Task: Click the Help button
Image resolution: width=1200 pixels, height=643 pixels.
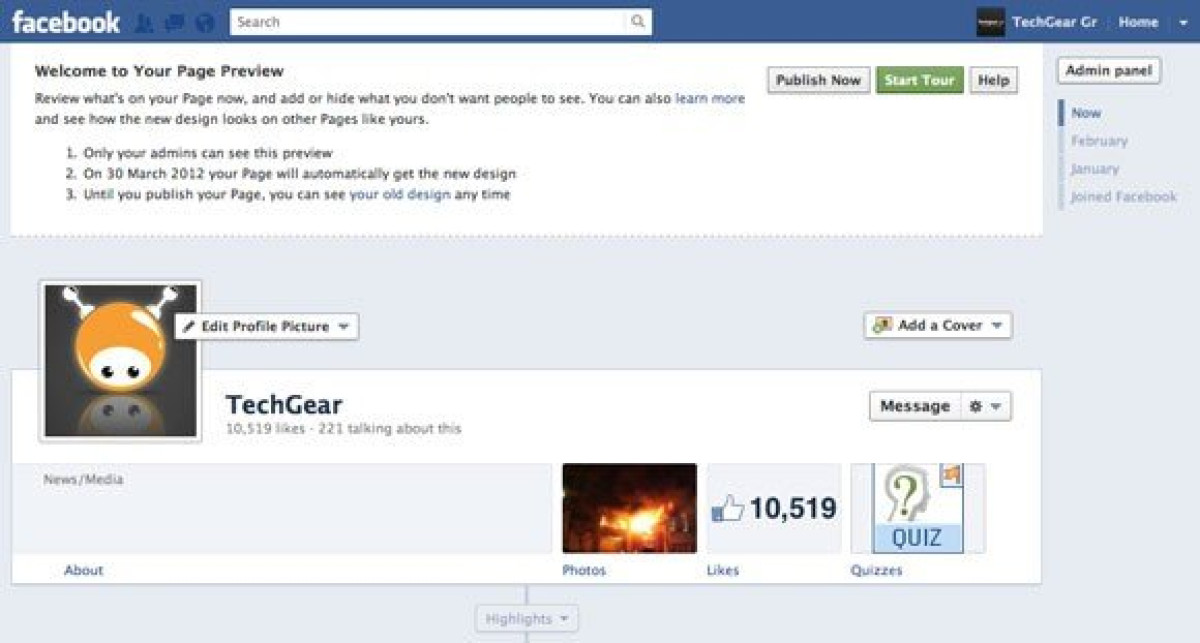Action: click(x=993, y=80)
